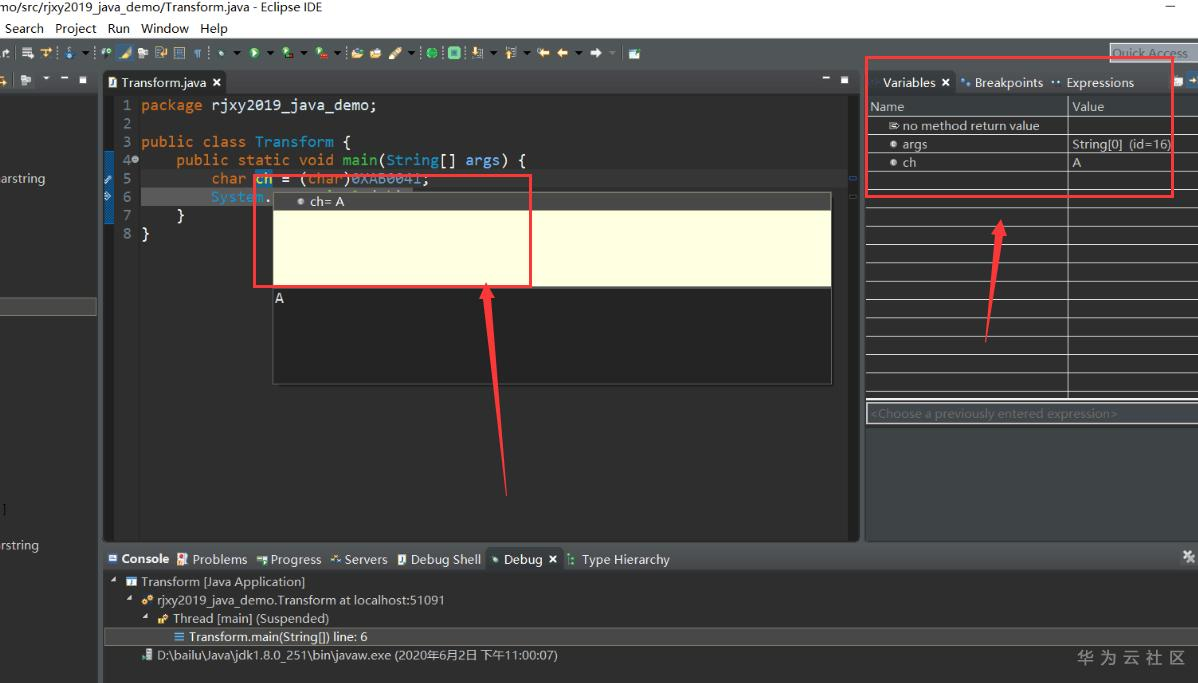Image resolution: width=1198 pixels, height=683 pixels.
Task: Click the green square toolbar icon
Action: click(455, 53)
